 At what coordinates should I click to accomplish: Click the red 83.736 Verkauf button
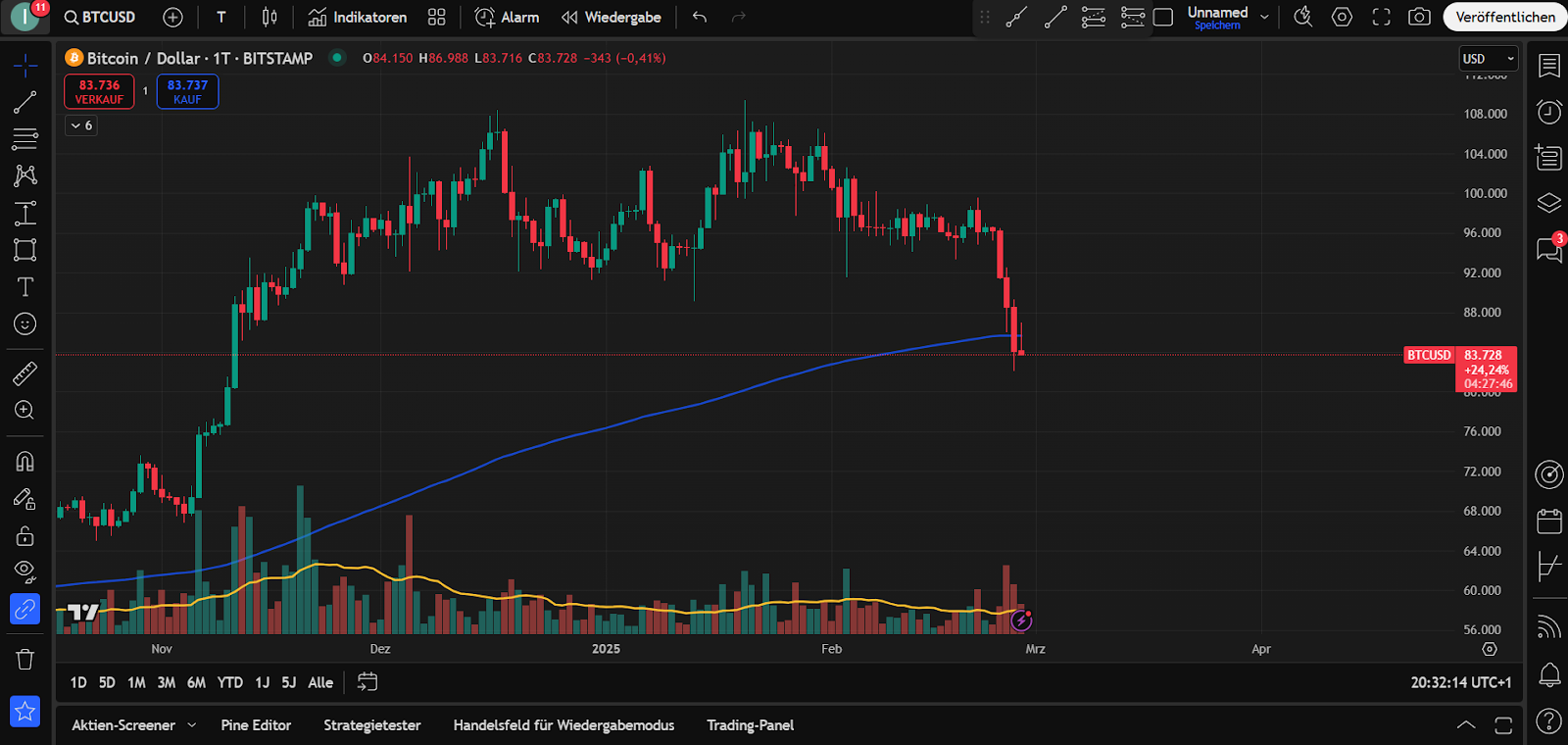99,92
